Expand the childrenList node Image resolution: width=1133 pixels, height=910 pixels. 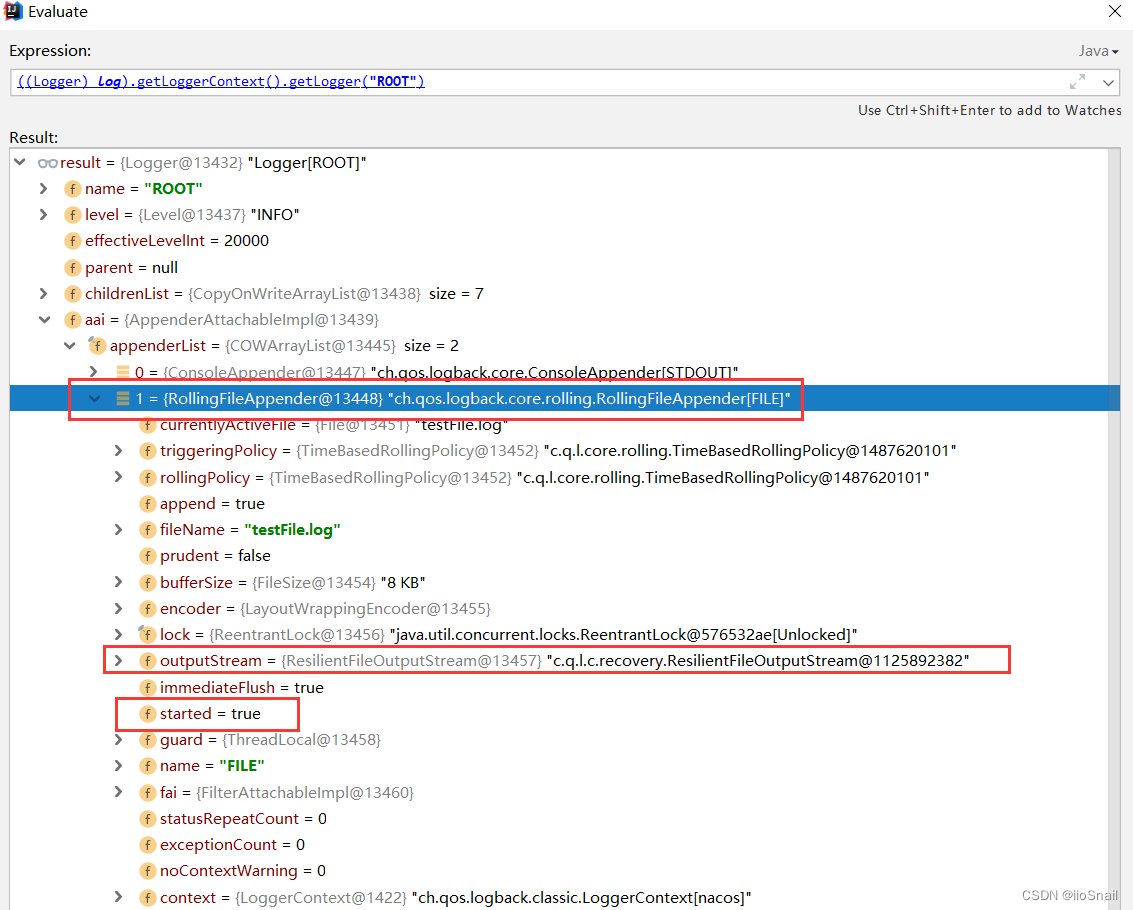43,293
